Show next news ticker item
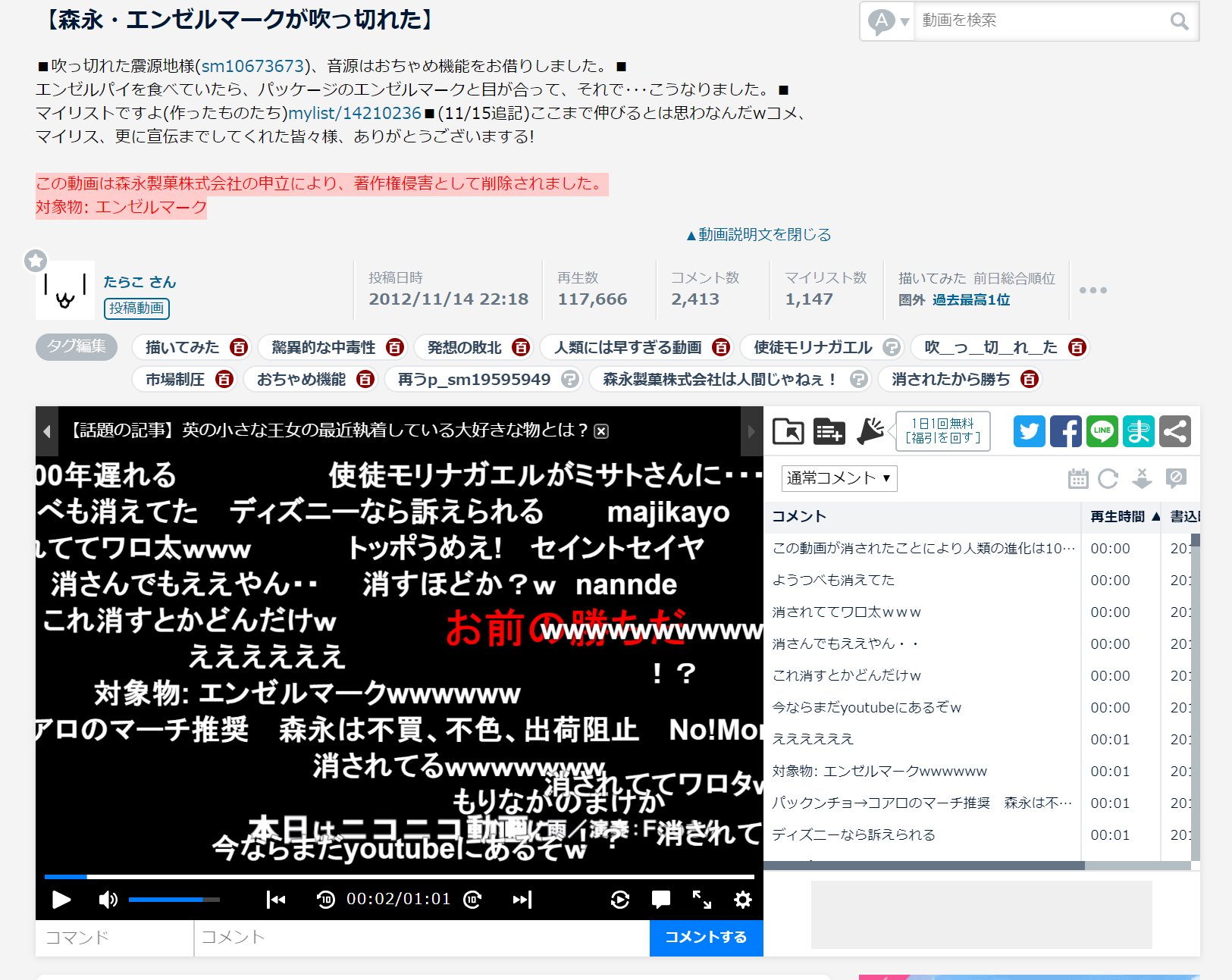This screenshot has height=980, width=1232. [x=751, y=431]
